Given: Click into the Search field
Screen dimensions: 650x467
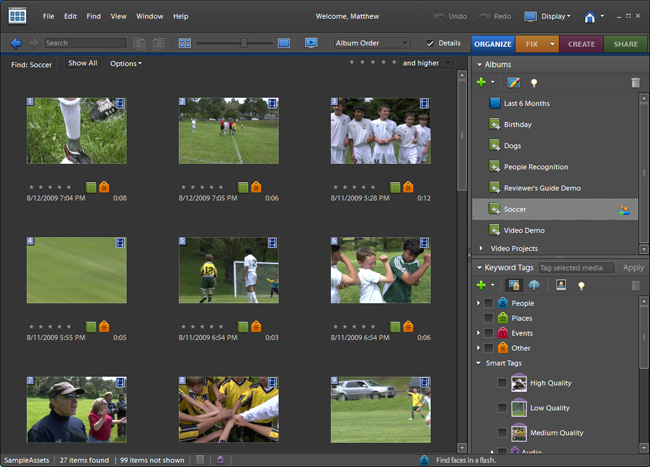Looking at the screenshot, I should [85, 43].
